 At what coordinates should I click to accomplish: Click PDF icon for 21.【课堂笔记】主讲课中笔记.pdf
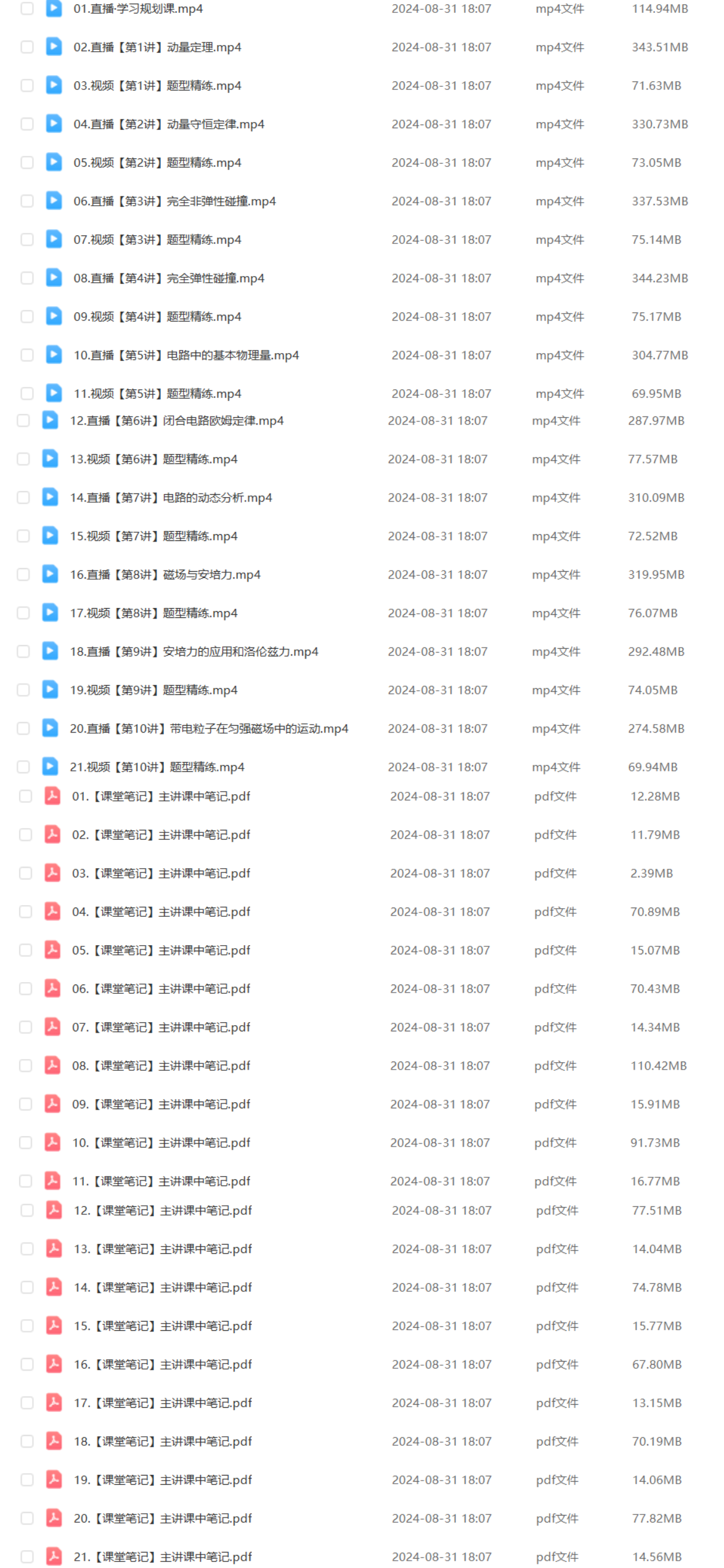point(54,1556)
